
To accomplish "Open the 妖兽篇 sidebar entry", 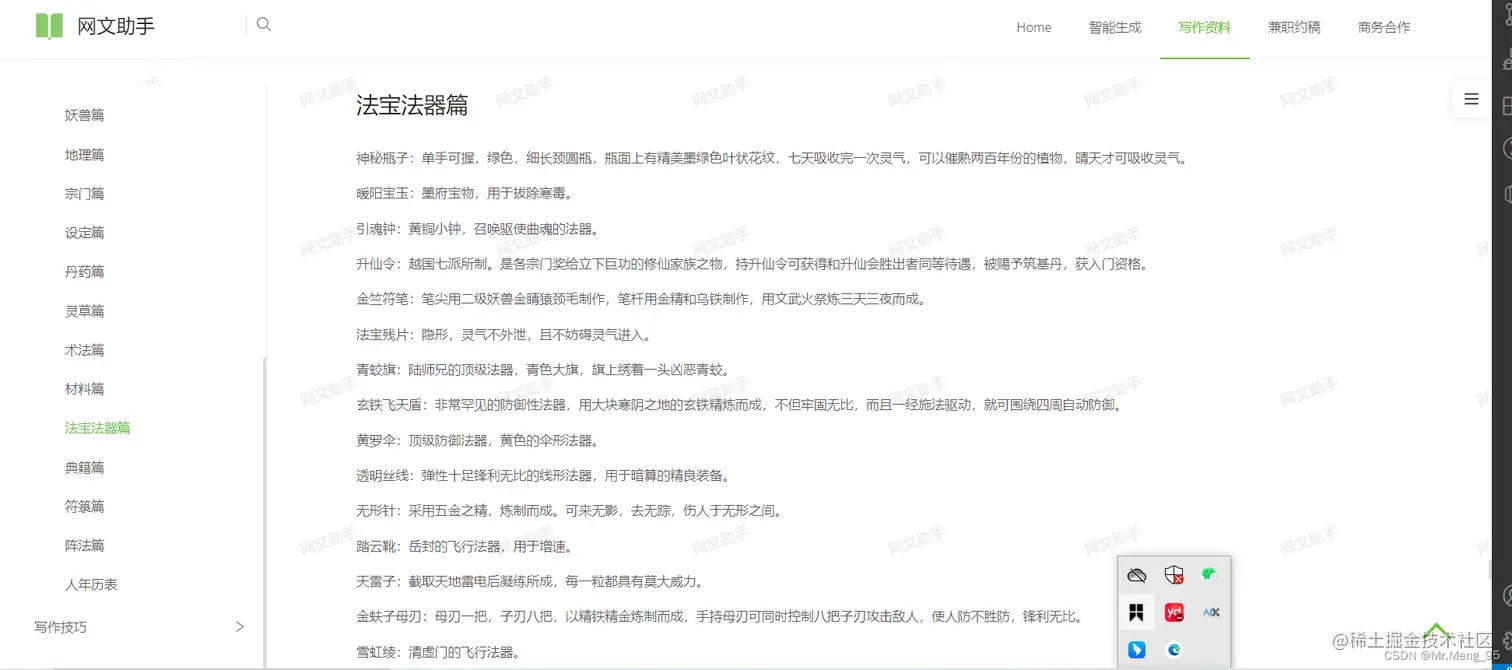I will [x=84, y=115].
